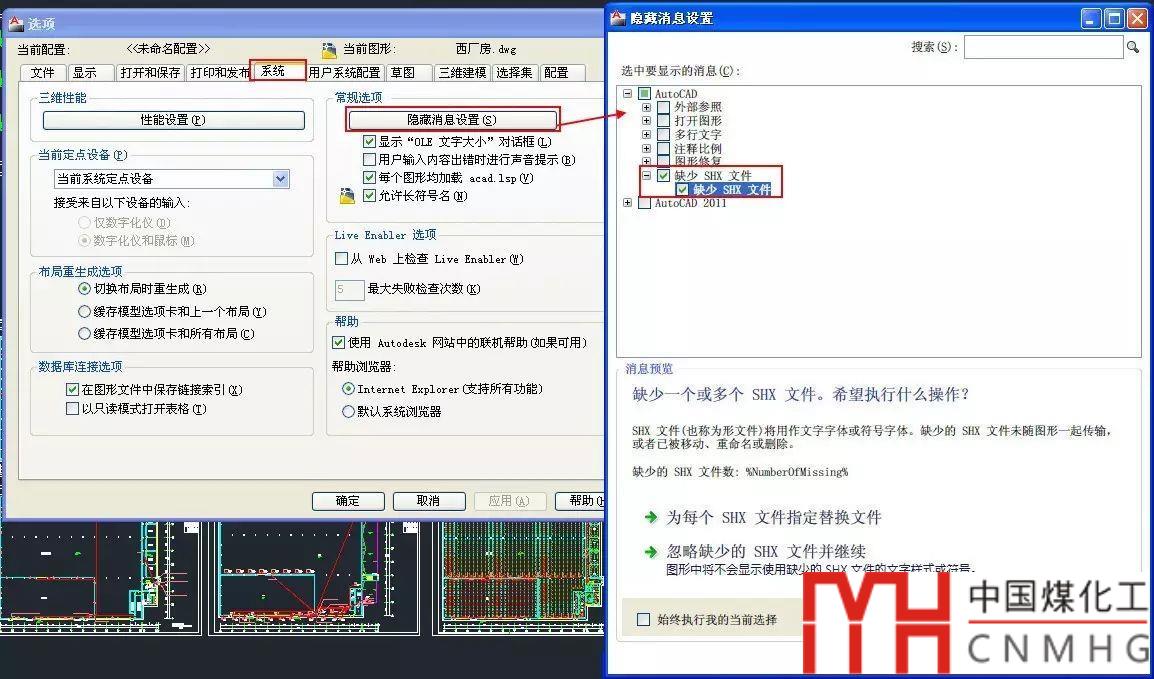
Task: Select 默认系统浏览器 radio option
Action: tap(348, 411)
